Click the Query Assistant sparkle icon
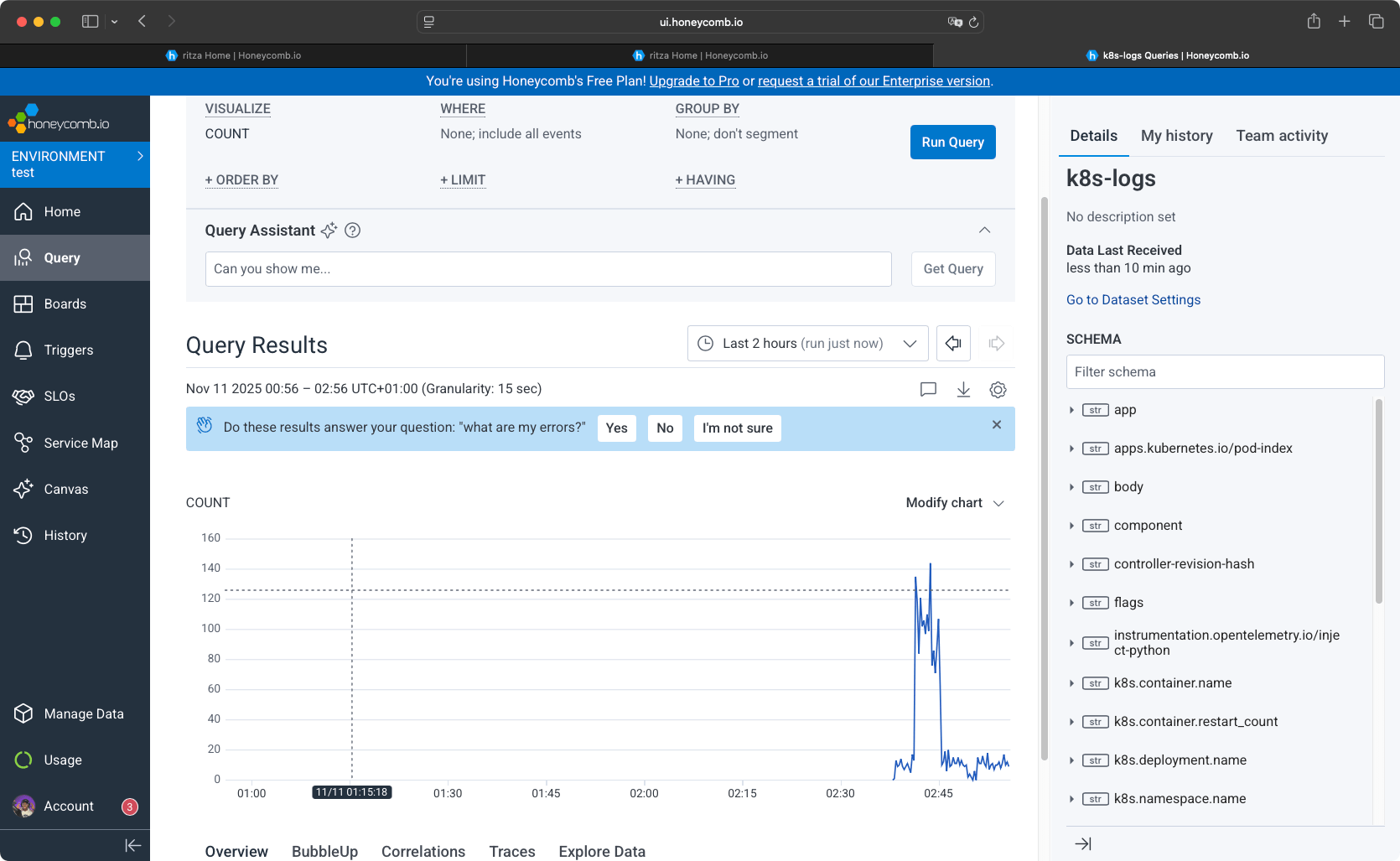The image size is (1400, 861). coord(329,230)
